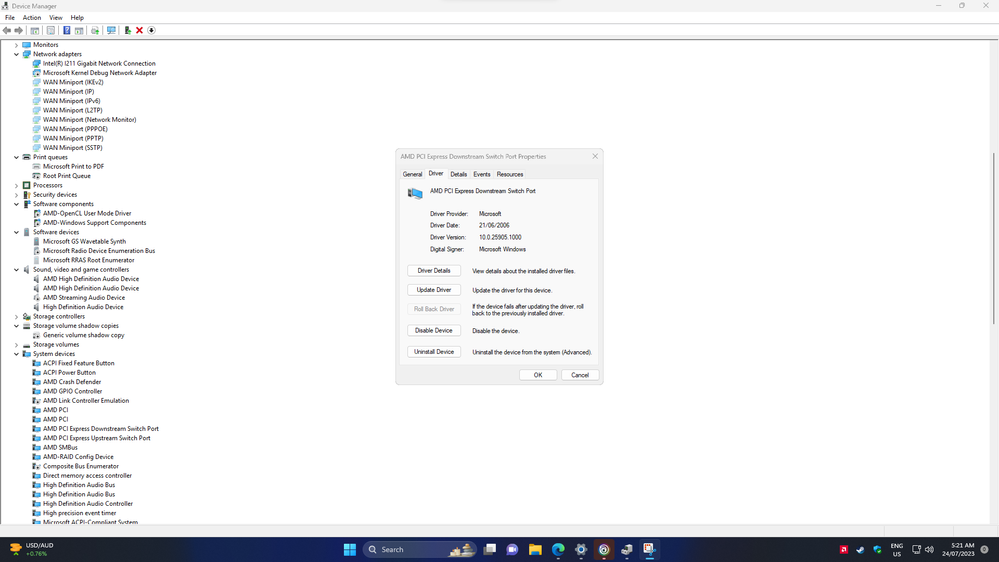The width and height of the screenshot is (999, 562).
Task: Click the blue Help toolbar icon
Action: point(66,31)
